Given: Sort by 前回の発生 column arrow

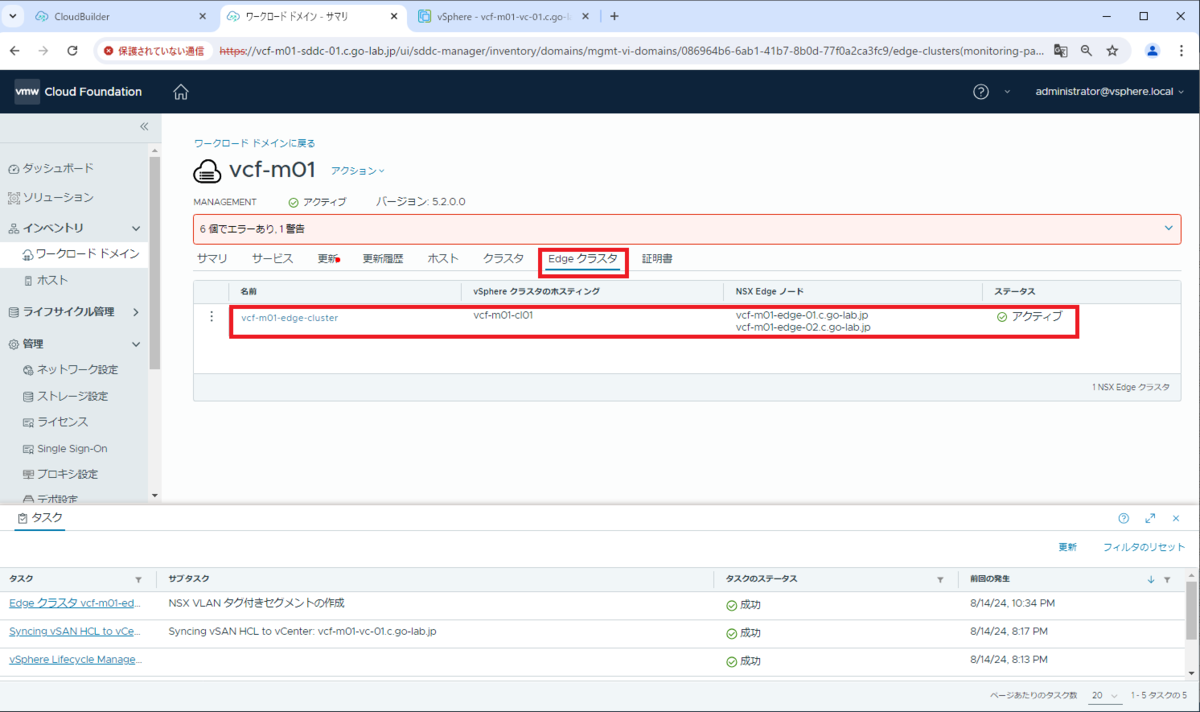Looking at the screenshot, I should 1151,580.
